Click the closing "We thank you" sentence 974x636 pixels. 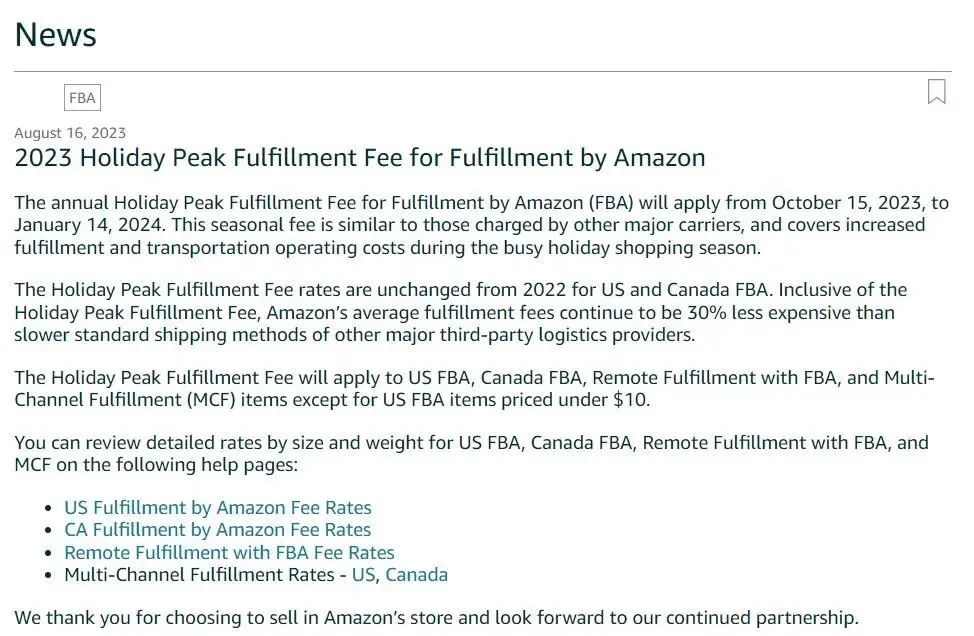coord(436,617)
